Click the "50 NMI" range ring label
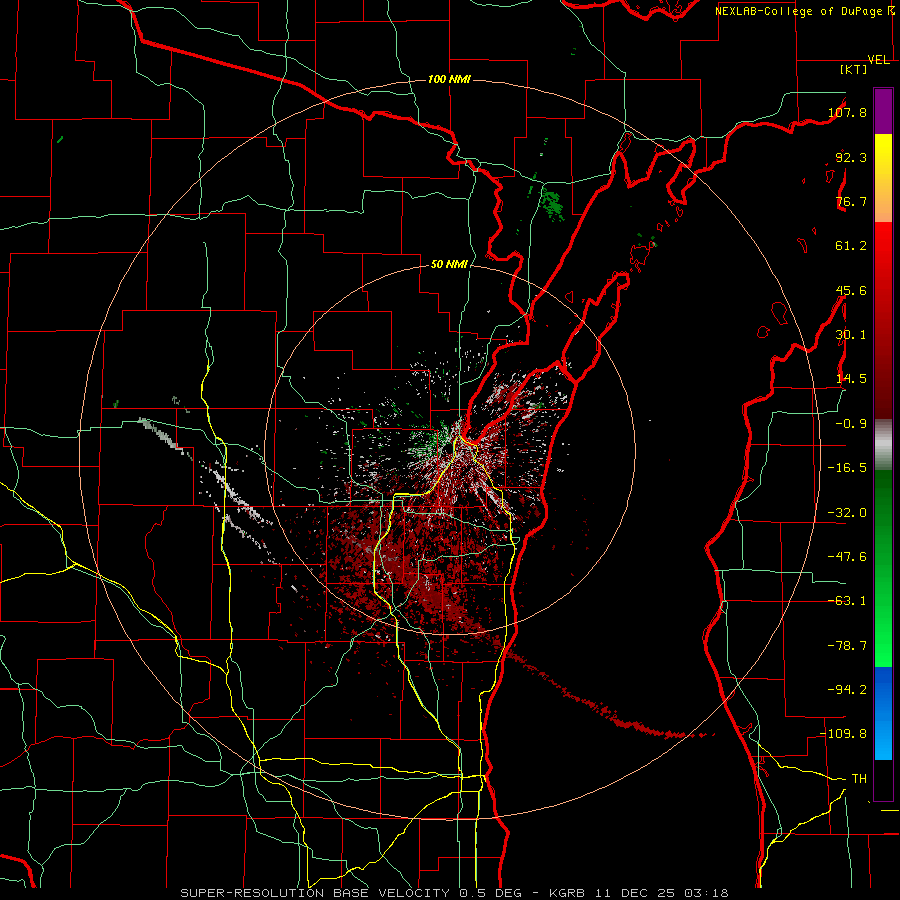Image resolution: width=900 pixels, height=900 pixels. 449,264
